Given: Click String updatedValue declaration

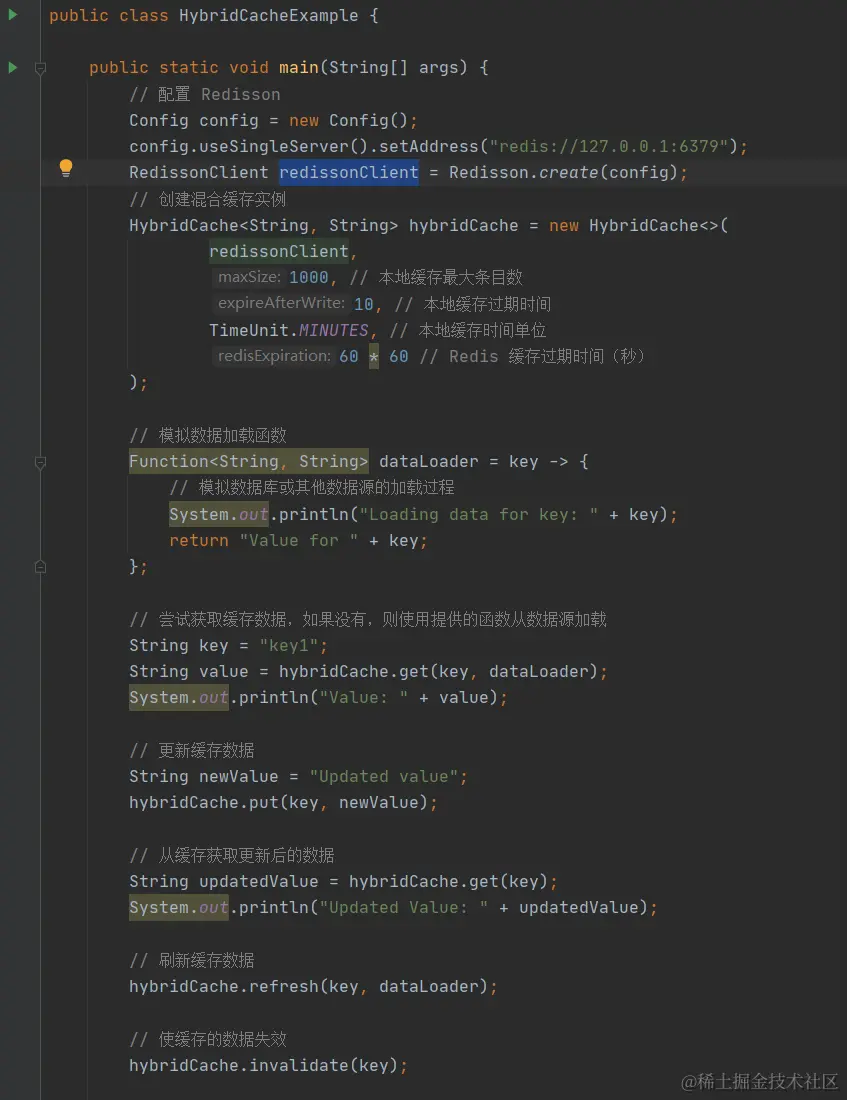Looking at the screenshot, I should tap(224, 881).
